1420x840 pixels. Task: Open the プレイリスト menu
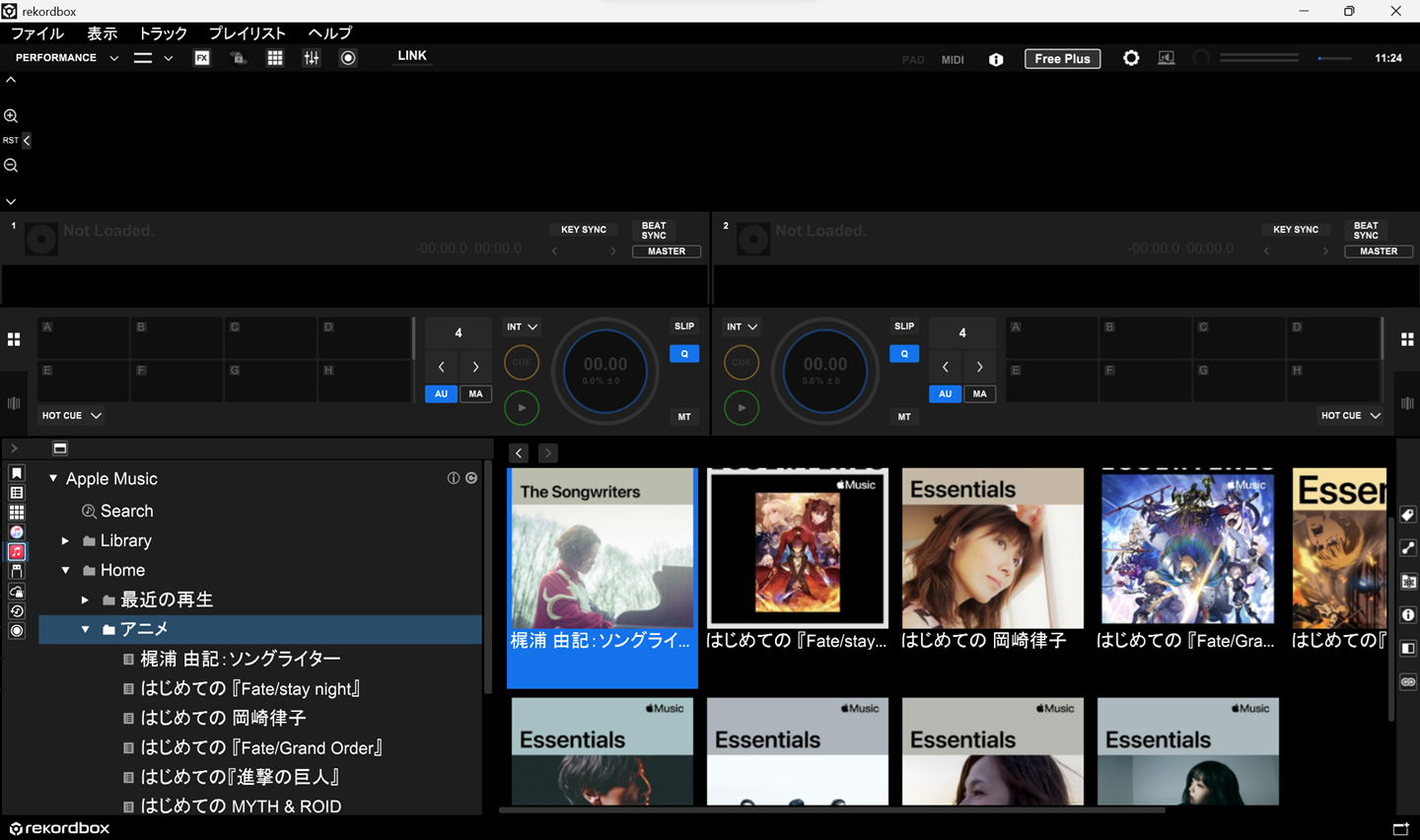coord(248,34)
